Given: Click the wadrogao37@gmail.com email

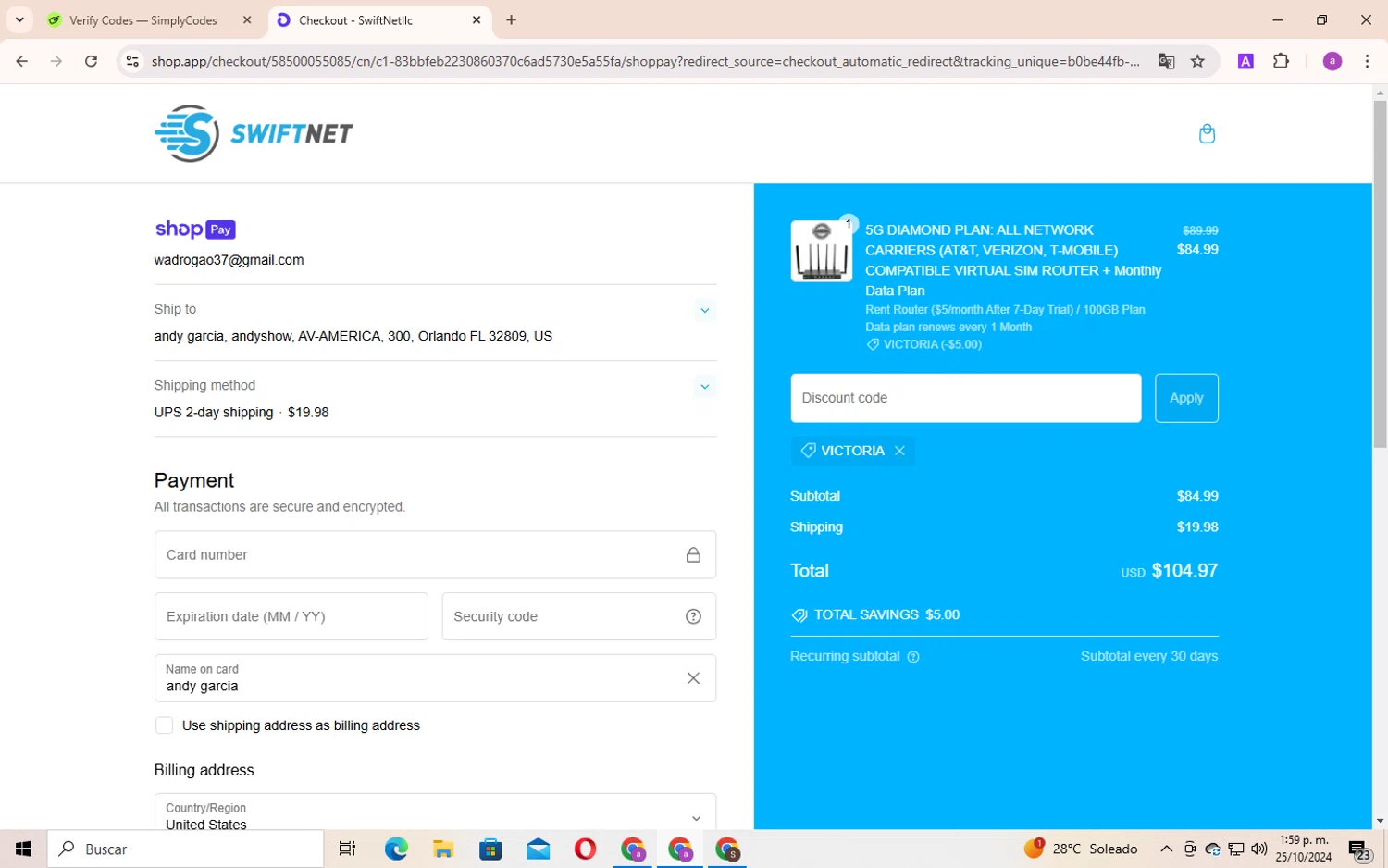Looking at the screenshot, I should [x=229, y=260].
